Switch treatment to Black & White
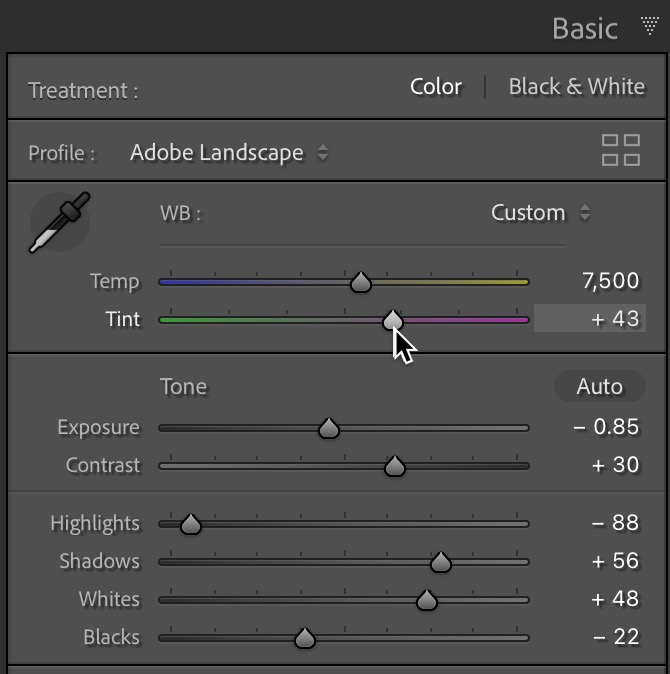 pyautogui.click(x=577, y=87)
